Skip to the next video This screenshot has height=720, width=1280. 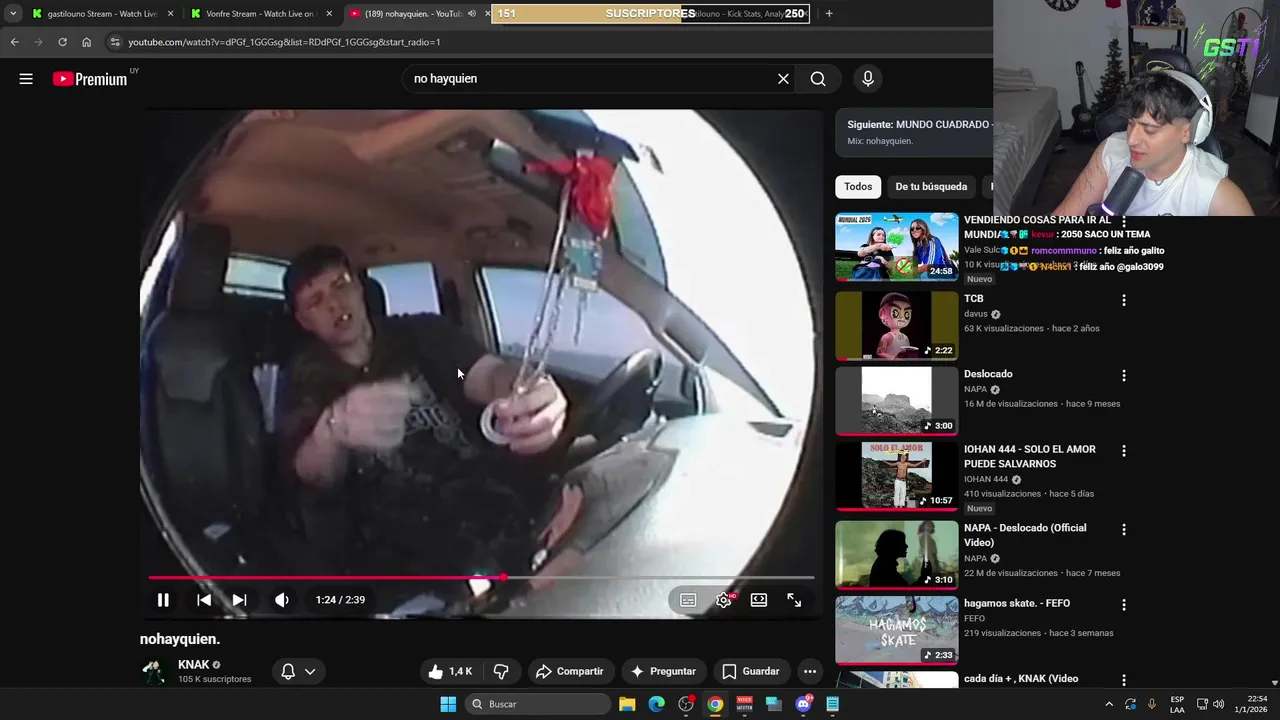click(239, 600)
